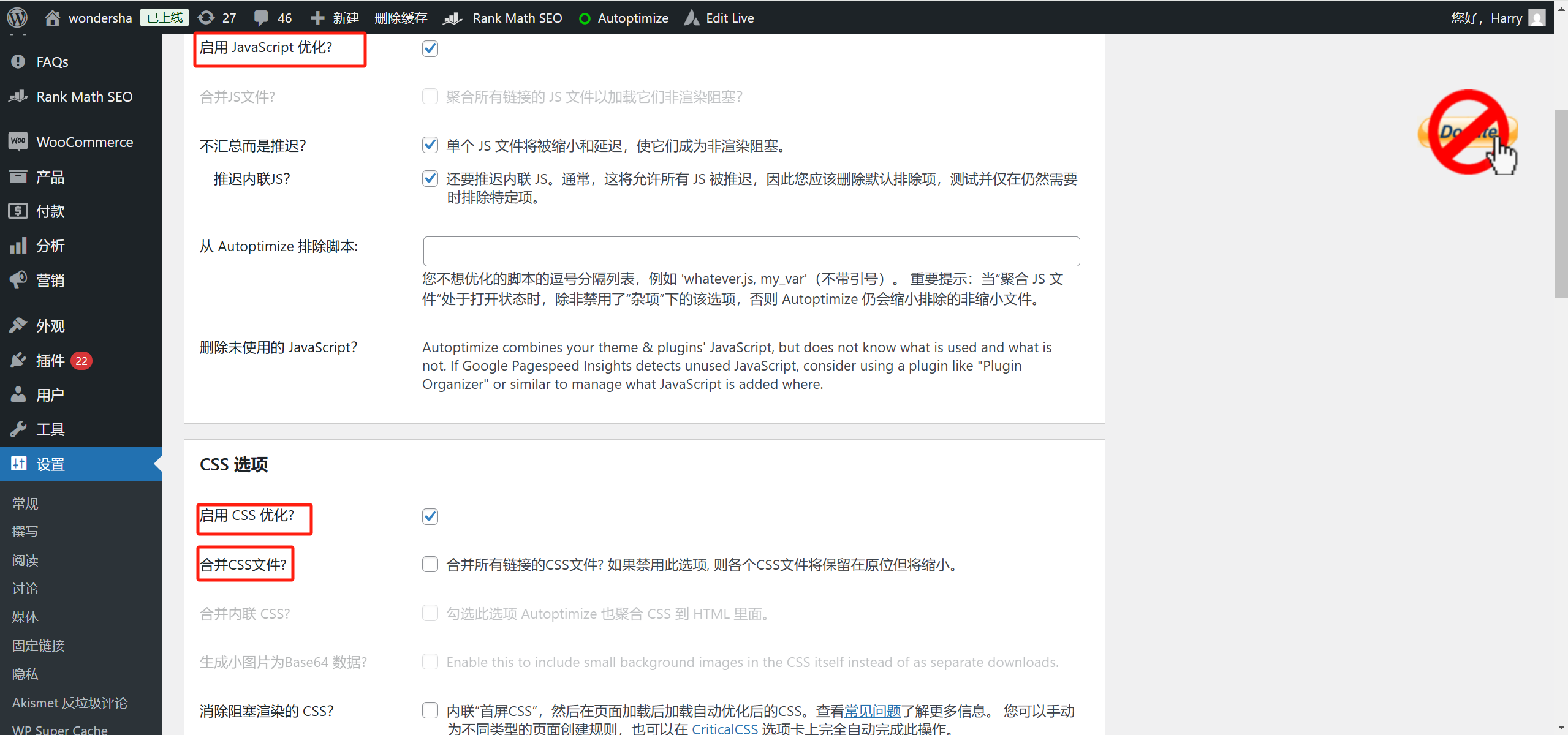Open Rank Math SEO in the admin bar
This screenshot has width=1568, height=735.
(x=517, y=17)
